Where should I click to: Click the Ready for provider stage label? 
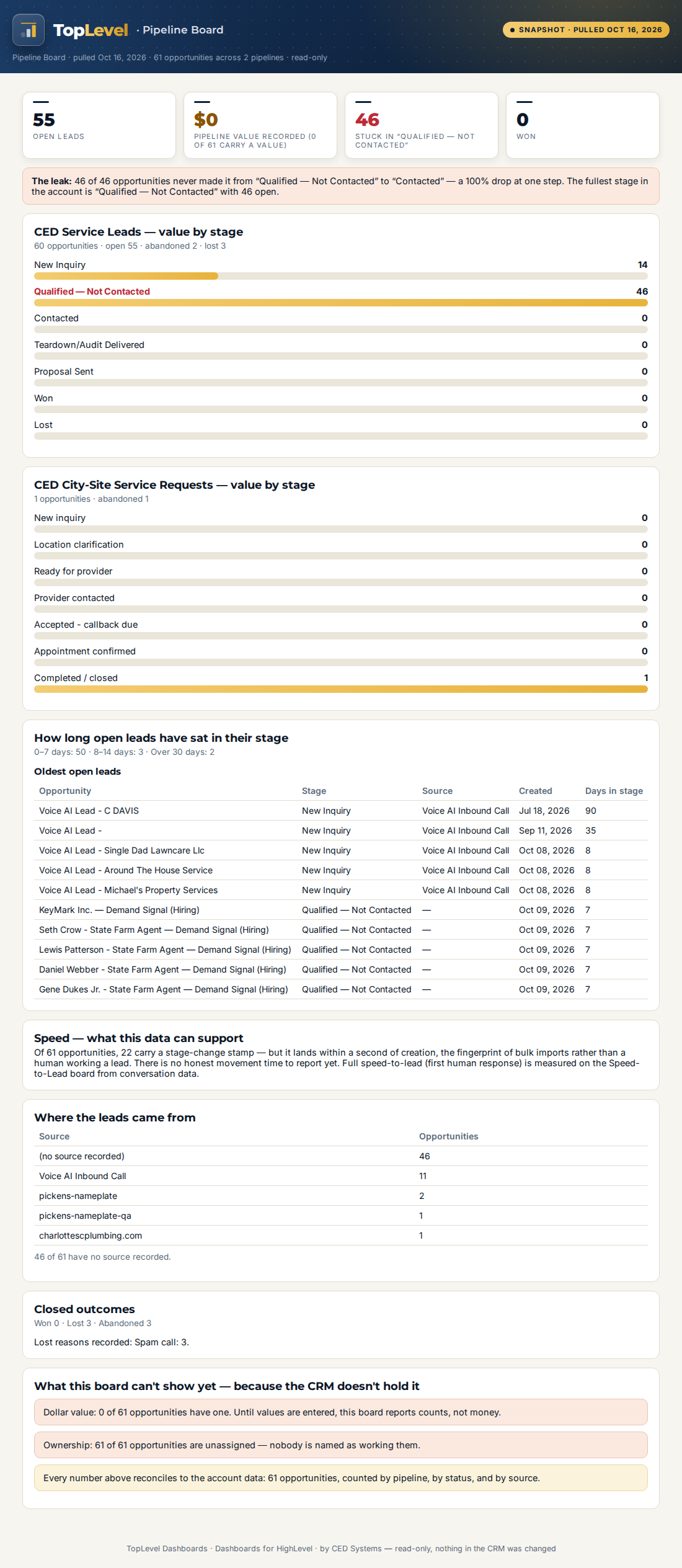point(73,571)
